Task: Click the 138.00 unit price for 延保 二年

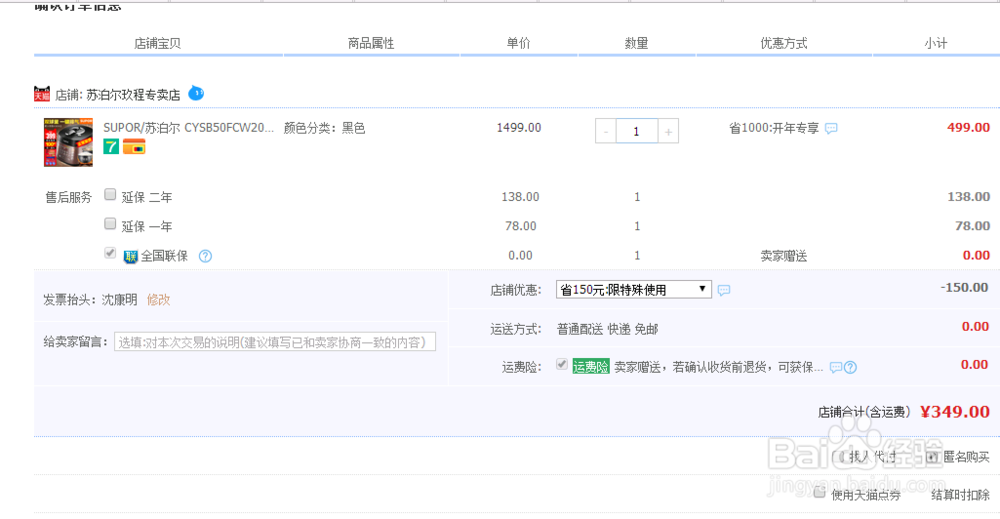Action: point(520,196)
